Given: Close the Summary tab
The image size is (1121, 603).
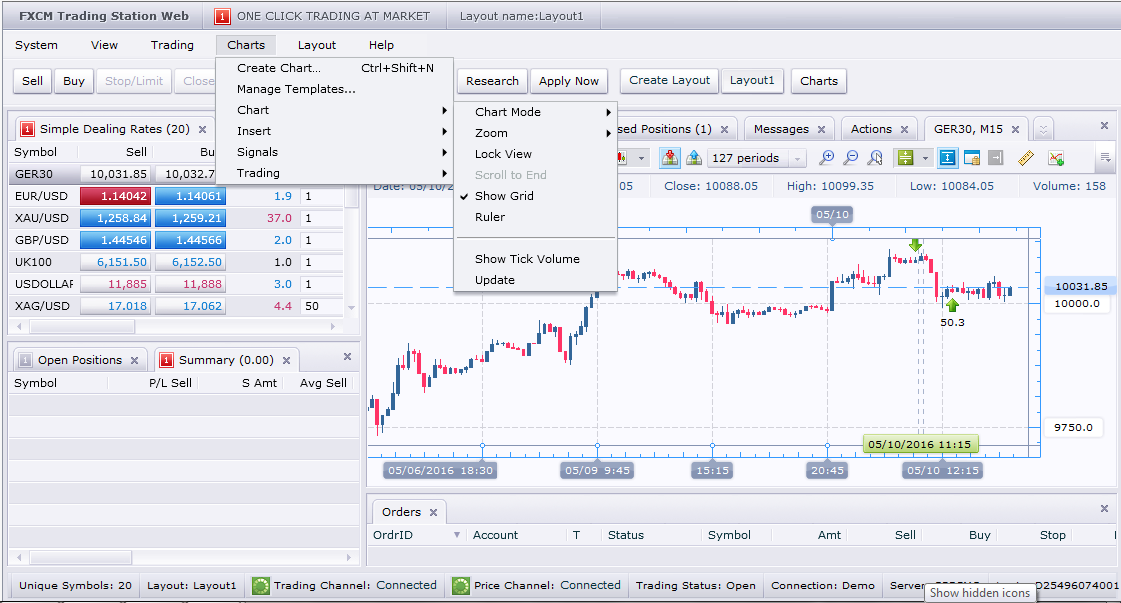Looking at the screenshot, I should [x=287, y=361].
